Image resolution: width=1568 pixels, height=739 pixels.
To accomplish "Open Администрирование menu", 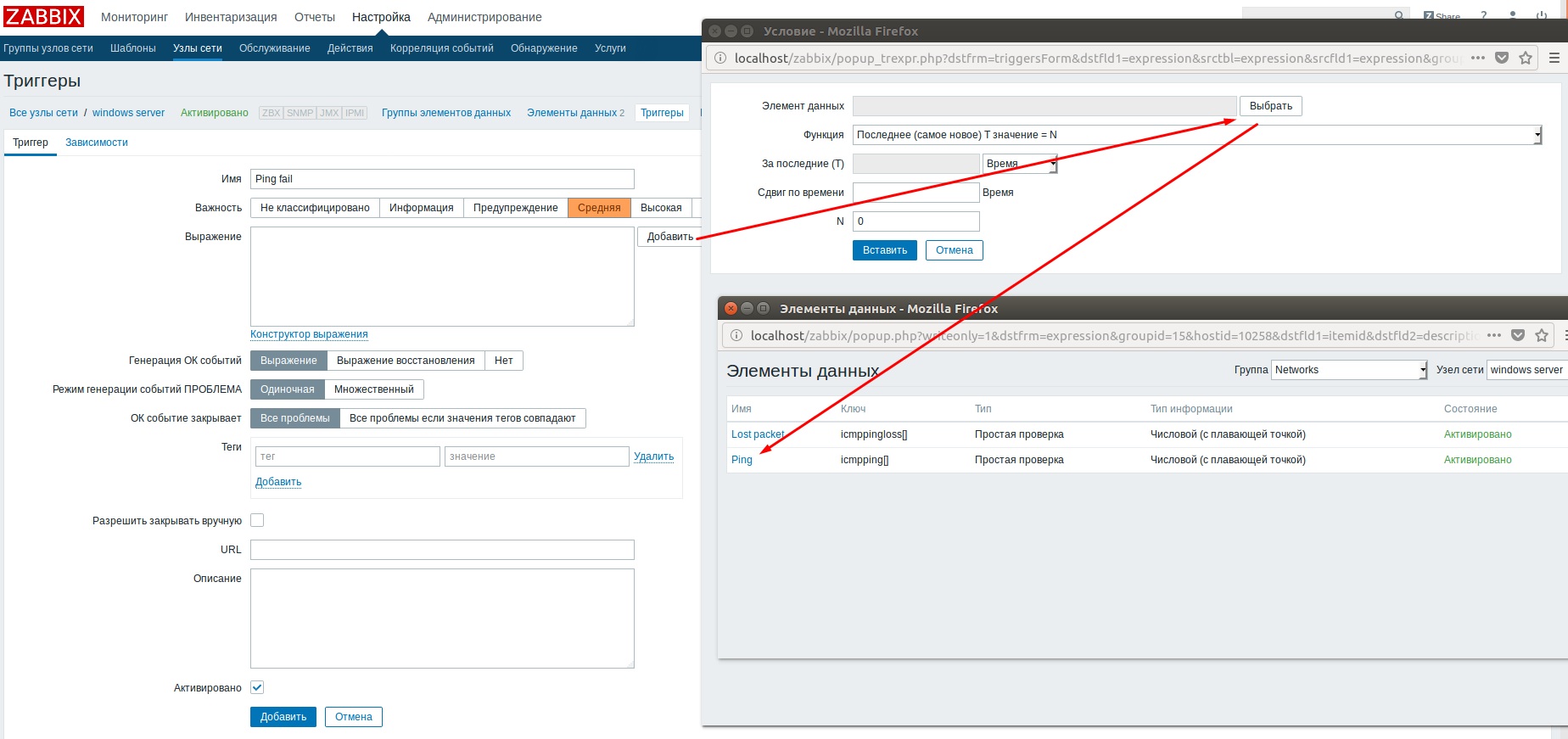I will [x=484, y=17].
